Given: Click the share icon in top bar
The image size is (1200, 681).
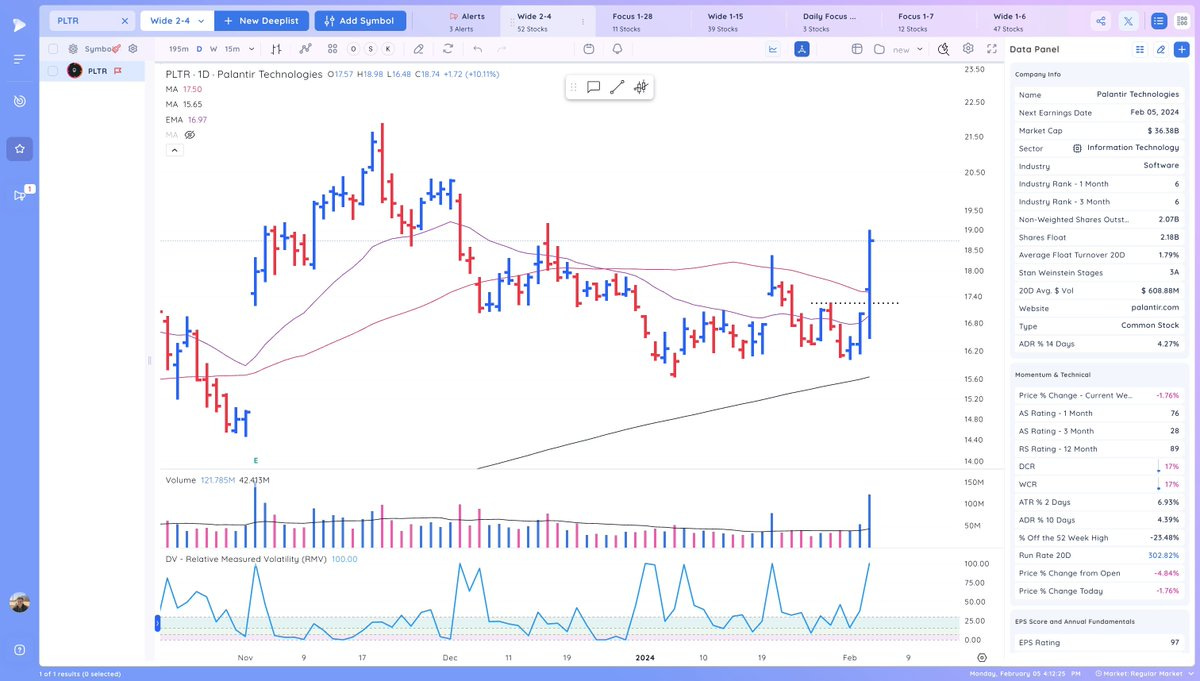Looking at the screenshot, I should (1101, 20).
